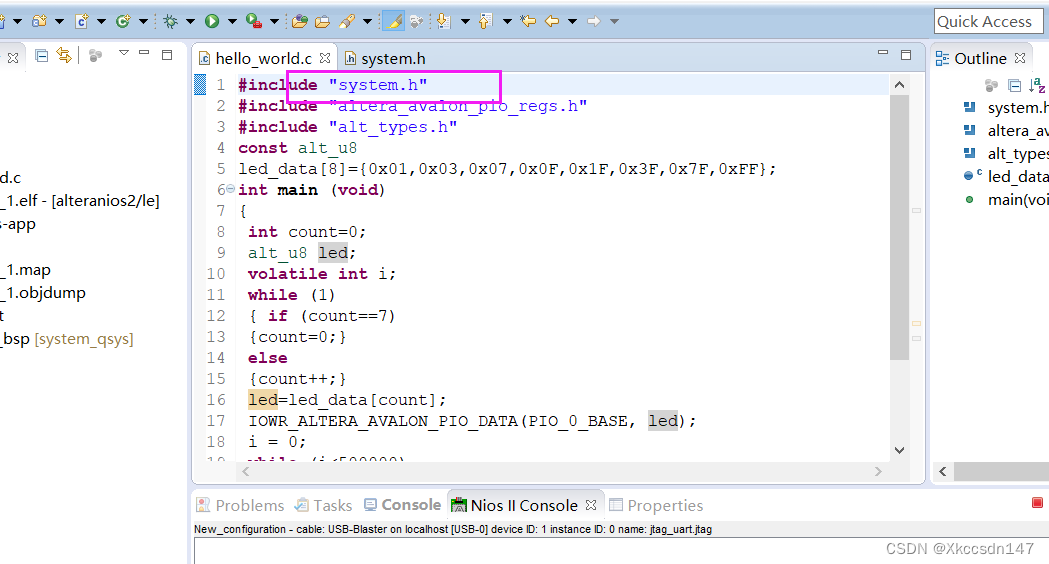Collapse All in the Outline view
Screen dimensions: 1049x564
click(1015, 85)
